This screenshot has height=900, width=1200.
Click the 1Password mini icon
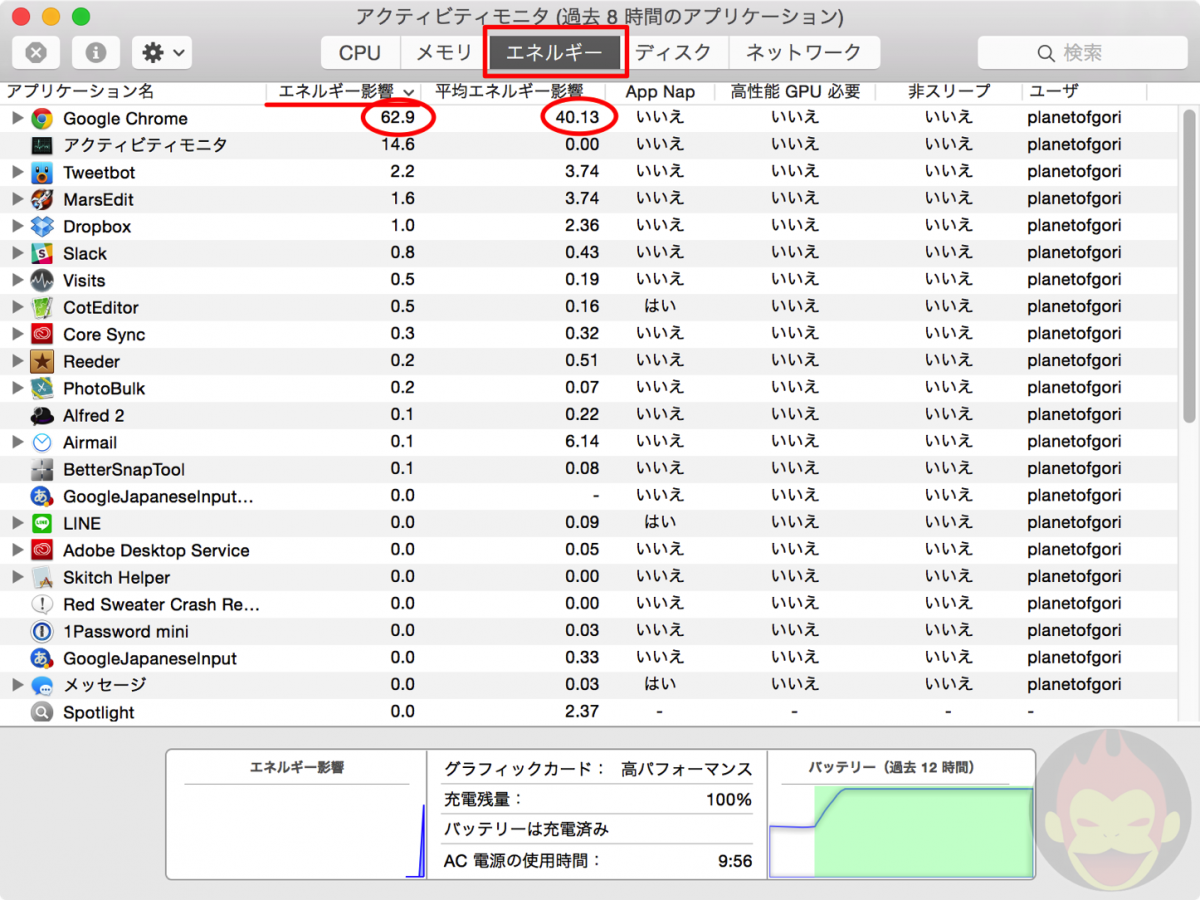click(42, 631)
